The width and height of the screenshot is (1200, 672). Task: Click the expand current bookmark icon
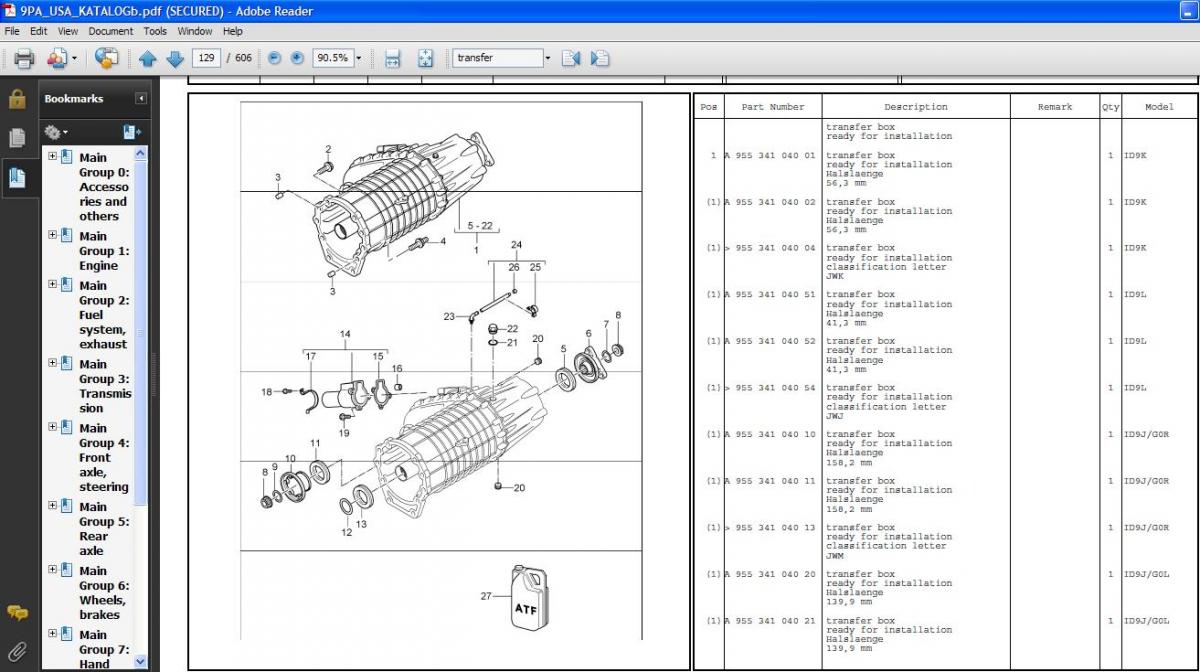[x=132, y=132]
